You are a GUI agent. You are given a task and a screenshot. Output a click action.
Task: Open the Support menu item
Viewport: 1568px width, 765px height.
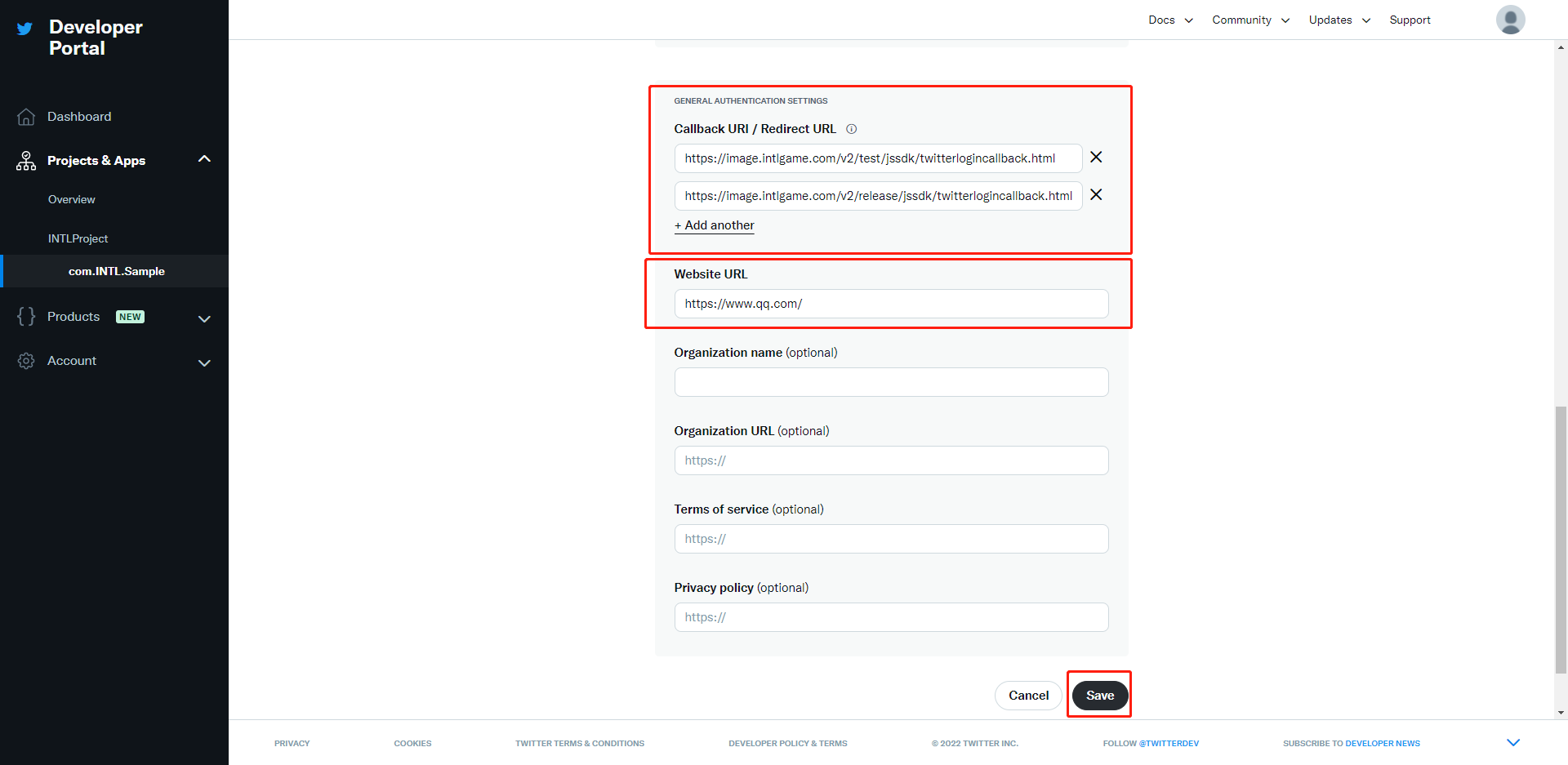1410,20
